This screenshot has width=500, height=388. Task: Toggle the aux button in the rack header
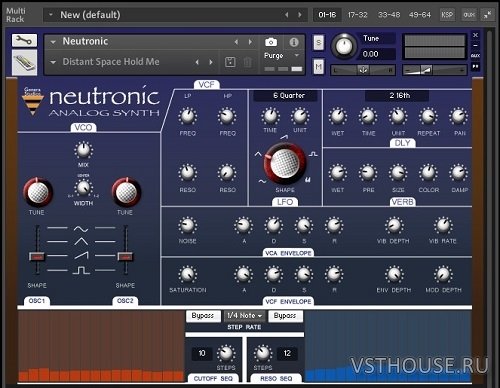469,15
